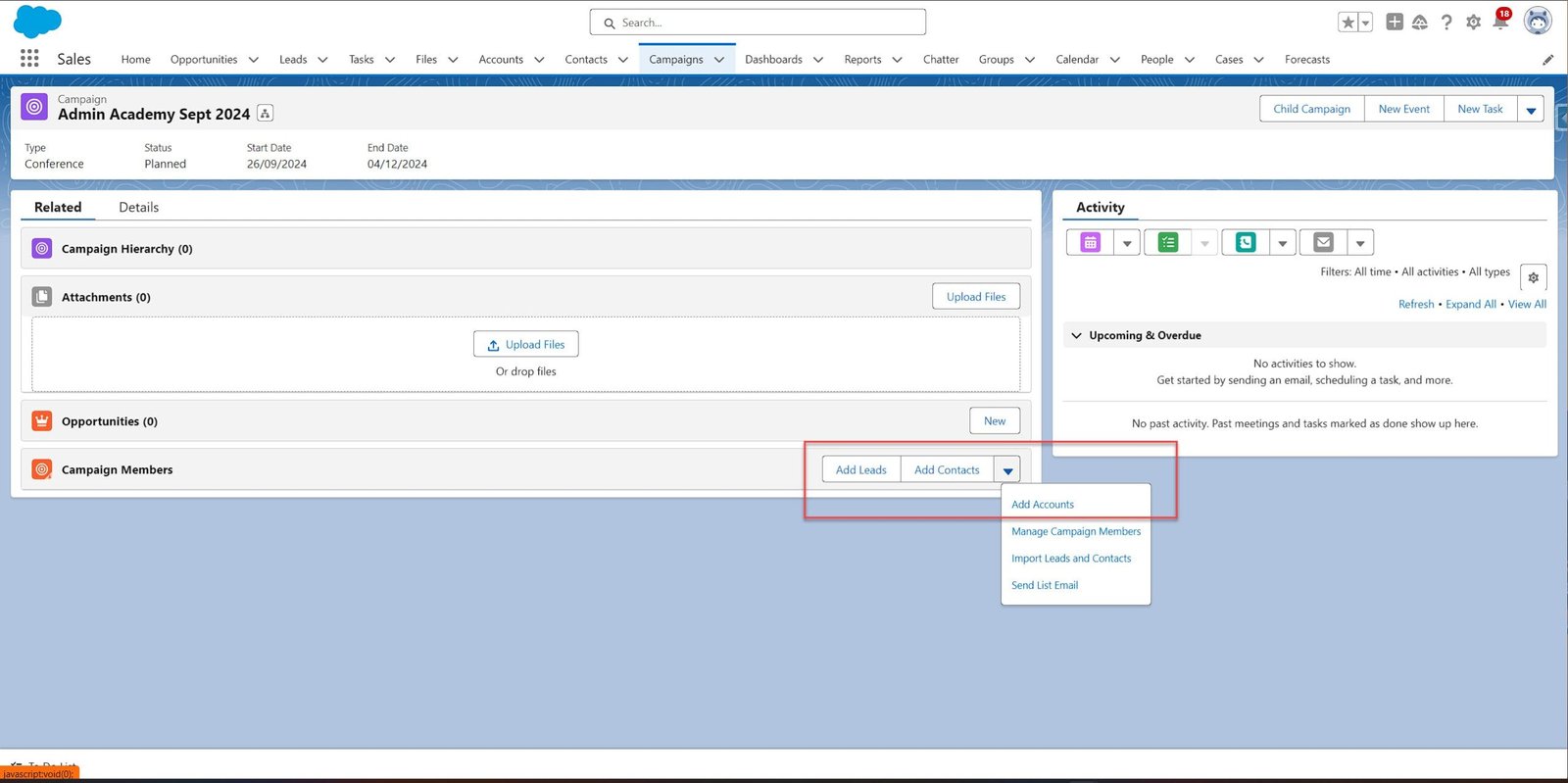Viewport: 1568px width, 783px height.
Task: Click the Opportunities section crown icon
Action: 42,421
